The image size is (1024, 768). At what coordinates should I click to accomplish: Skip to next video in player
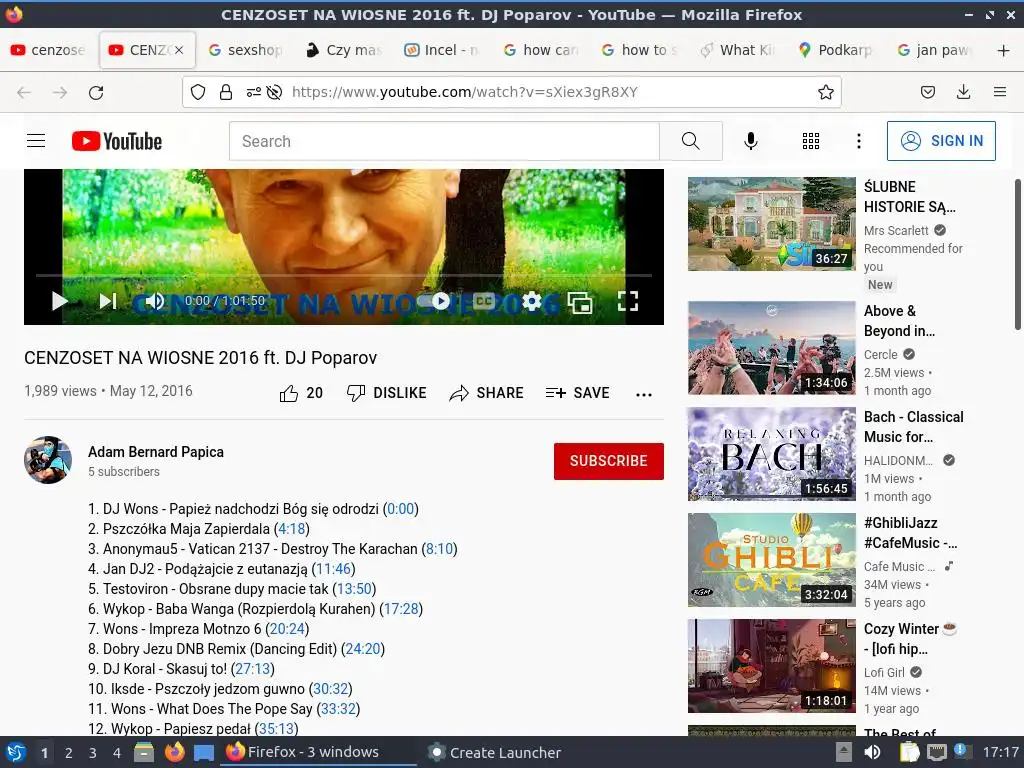[x=108, y=301]
